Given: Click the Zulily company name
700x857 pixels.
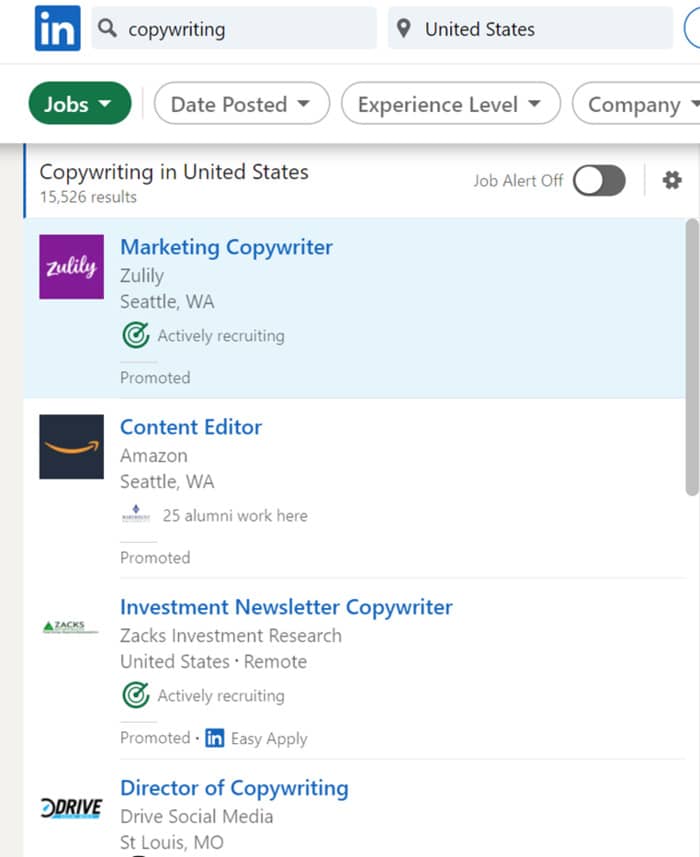Looking at the screenshot, I should pyautogui.click(x=142, y=275).
